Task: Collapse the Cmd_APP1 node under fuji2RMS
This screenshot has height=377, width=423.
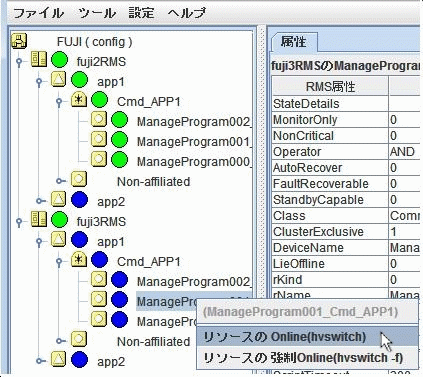Action: pyautogui.click(x=59, y=102)
